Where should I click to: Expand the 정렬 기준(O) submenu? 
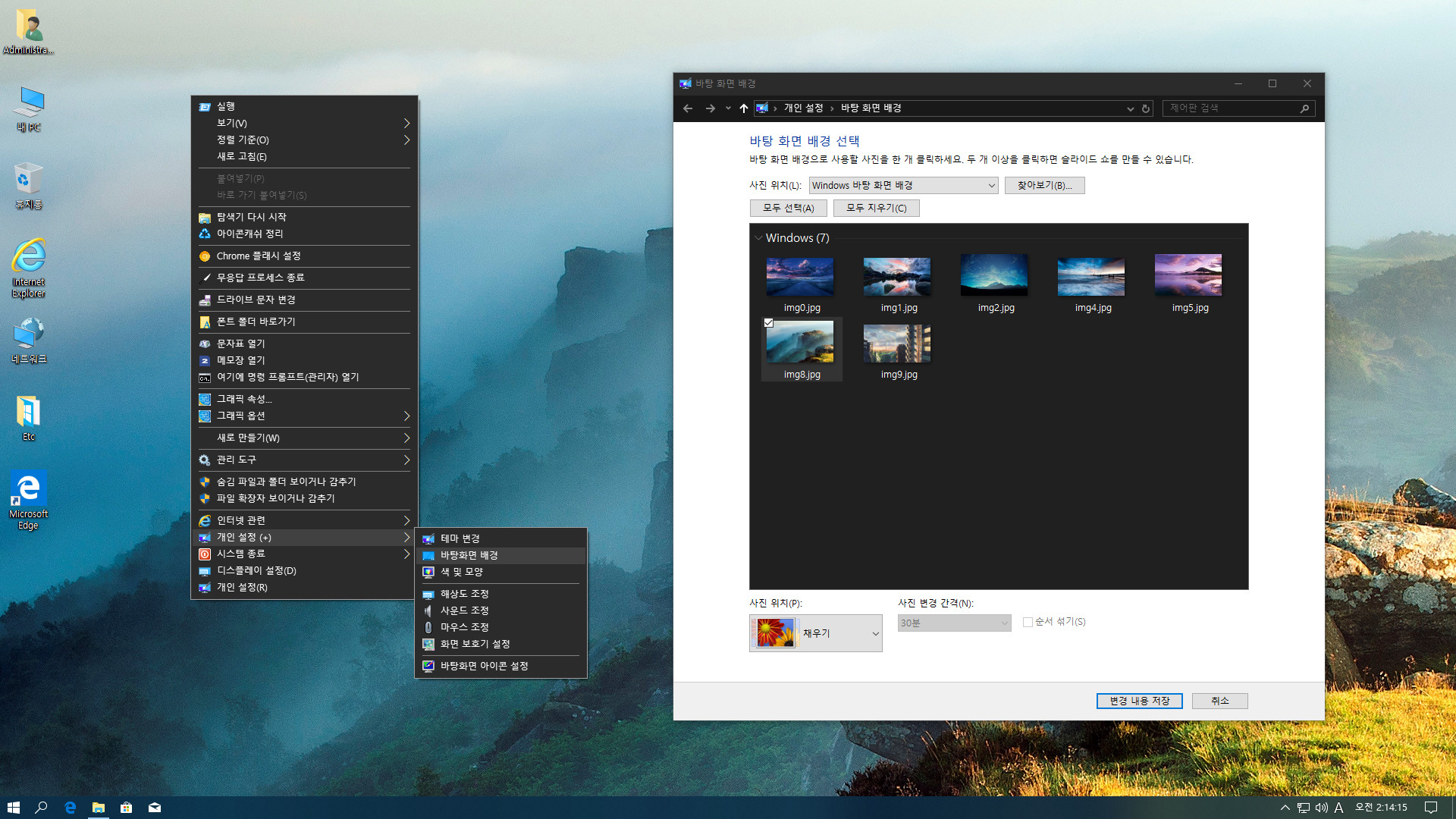point(303,140)
